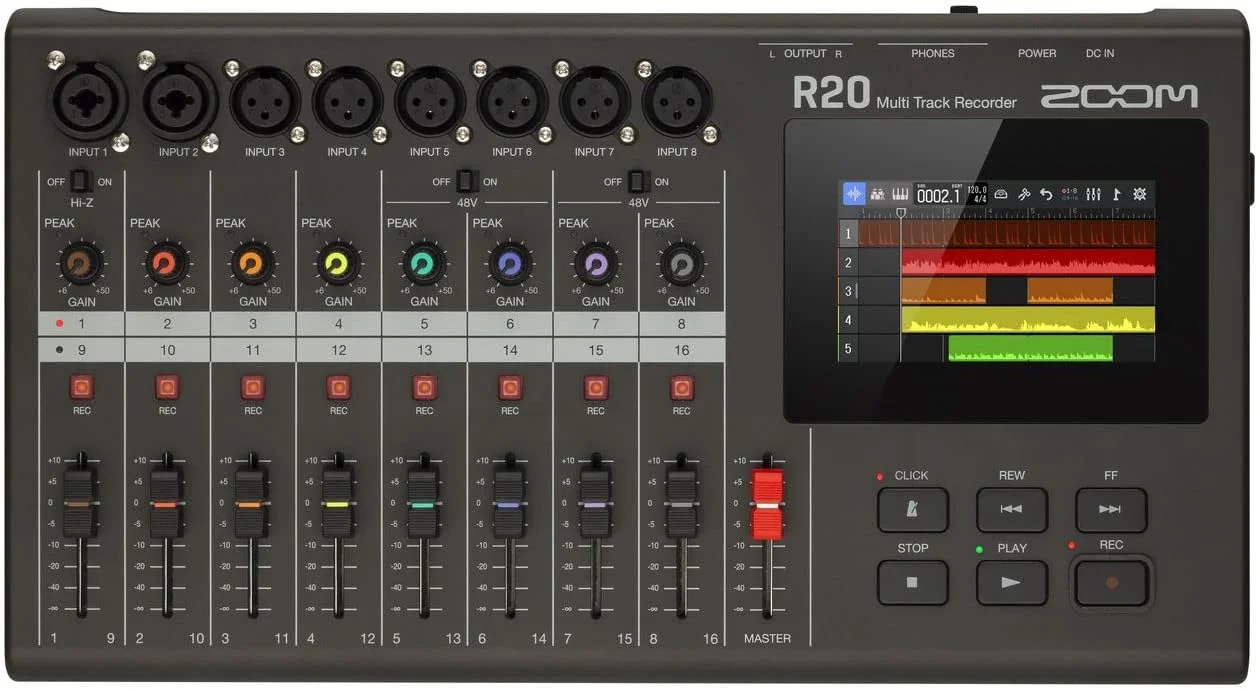Open the drum kit rhythm icon
The image size is (1257, 689).
tap(877, 194)
